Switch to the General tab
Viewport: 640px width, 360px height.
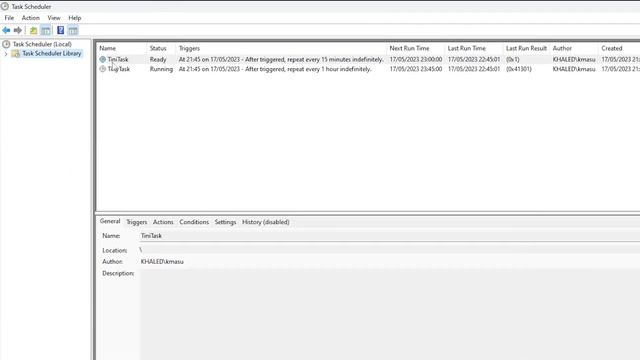pyautogui.click(x=110, y=221)
